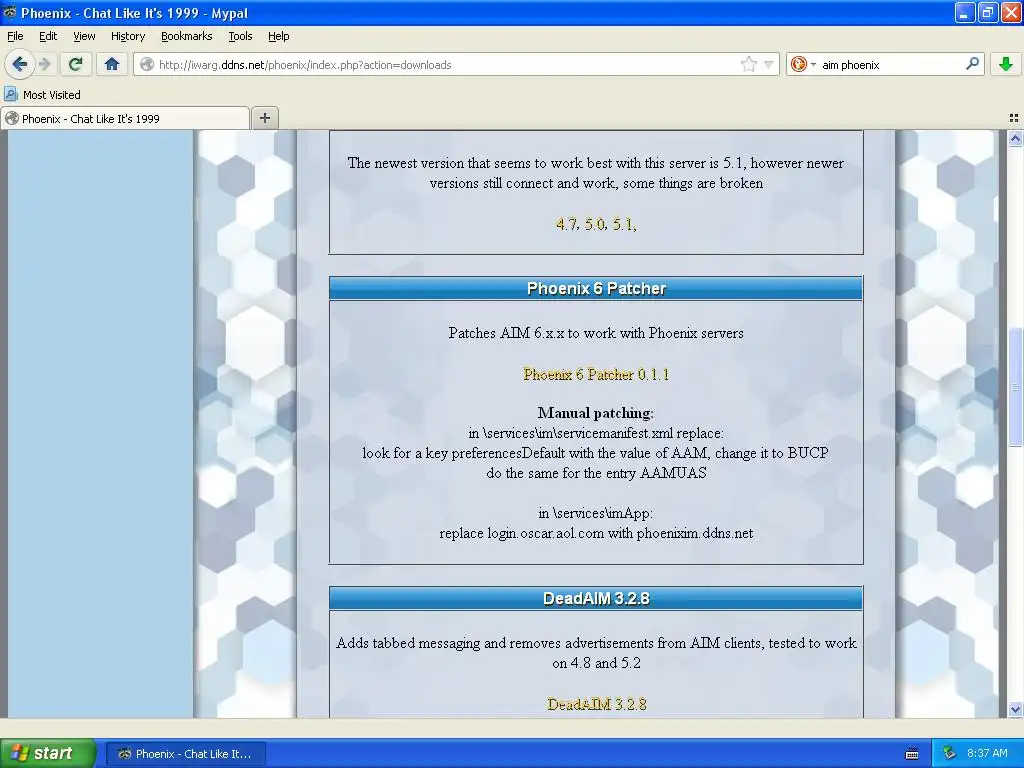This screenshot has width=1024, height=768.
Task: Open the Edit menu
Action: [48, 36]
